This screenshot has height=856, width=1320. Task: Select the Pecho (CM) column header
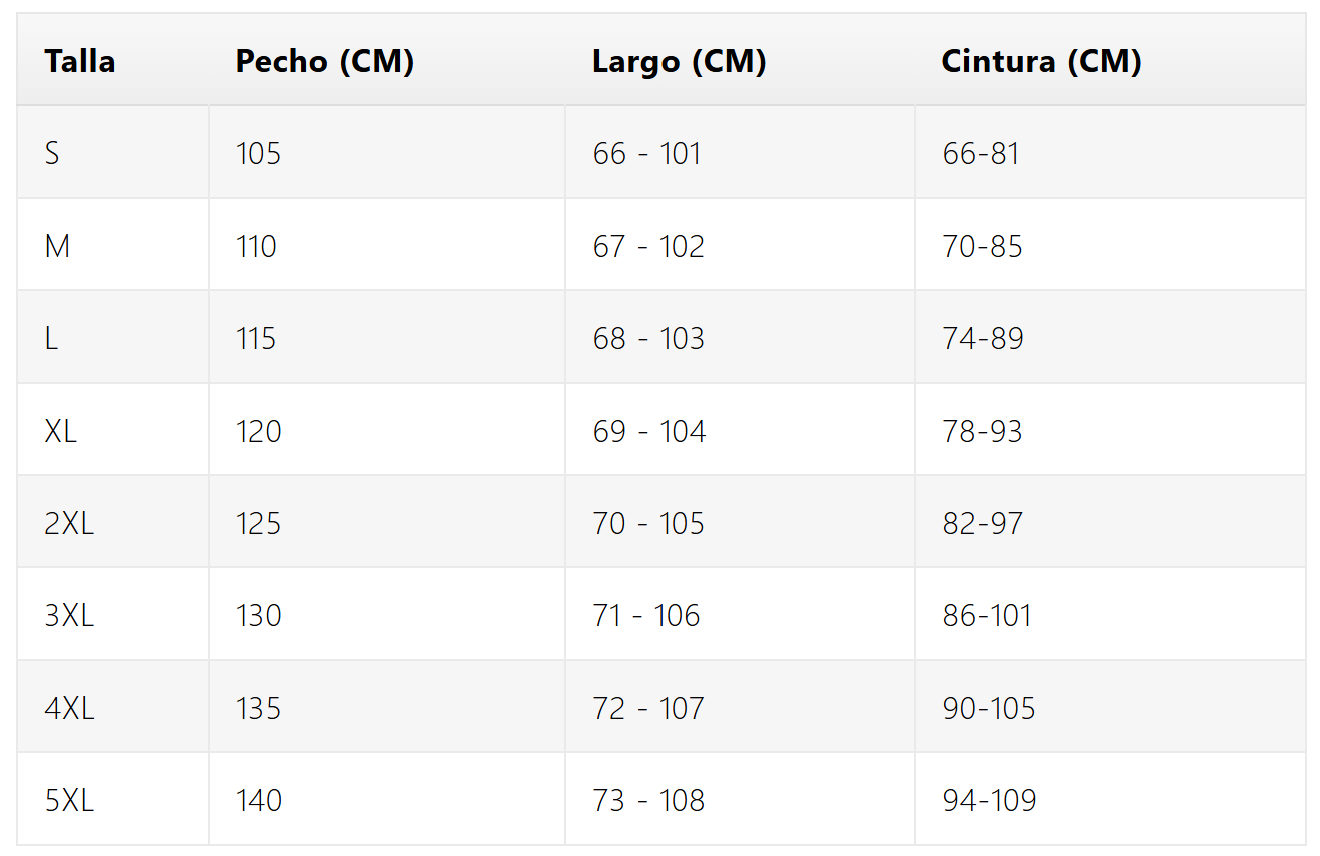click(325, 61)
